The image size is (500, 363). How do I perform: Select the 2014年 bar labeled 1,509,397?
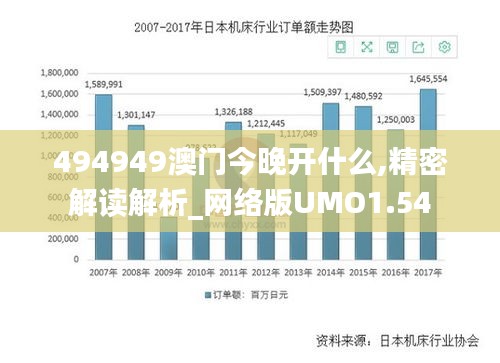coord(331,181)
